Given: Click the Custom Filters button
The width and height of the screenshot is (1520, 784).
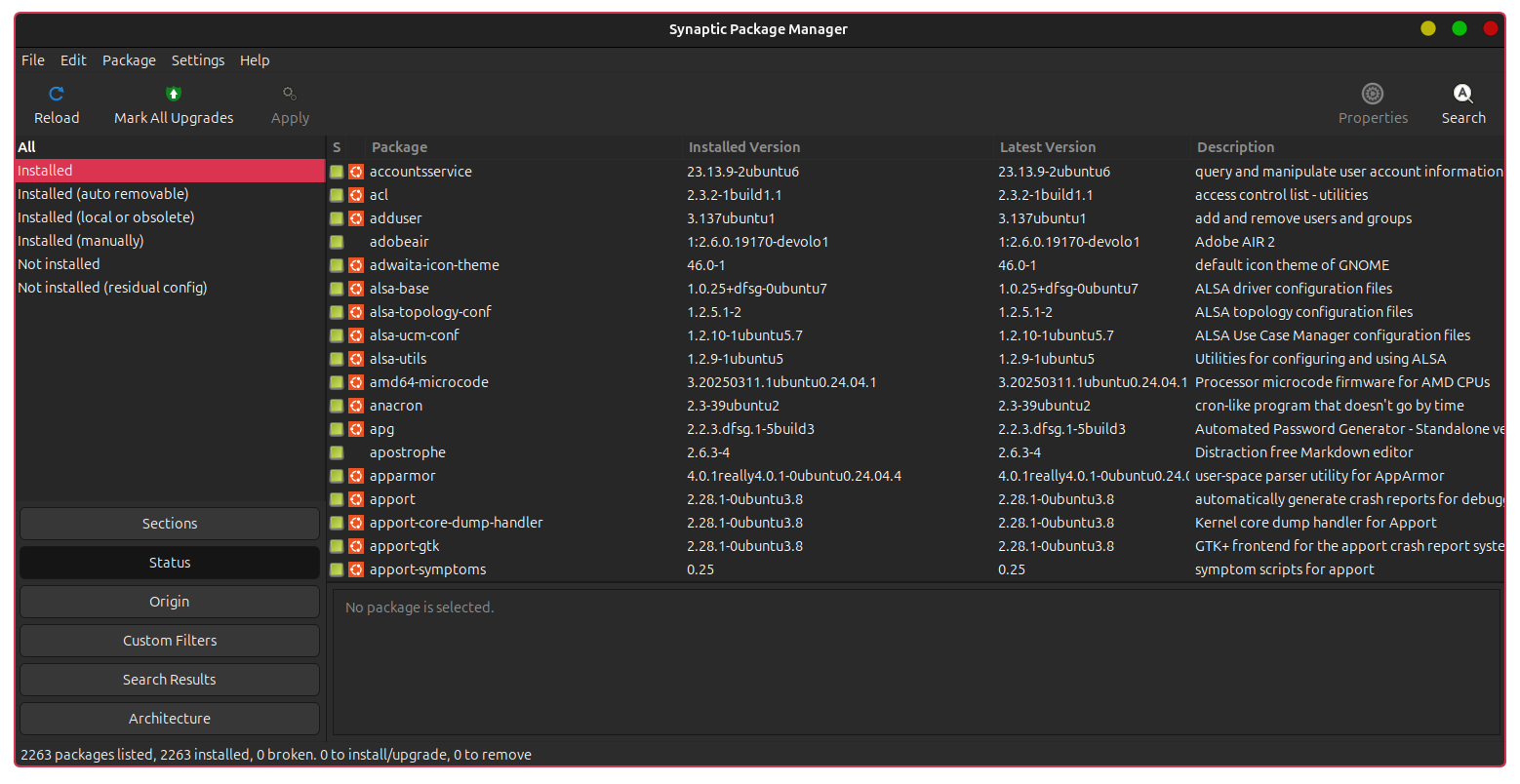Looking at the screenshot, I should (x=170, y=641).
